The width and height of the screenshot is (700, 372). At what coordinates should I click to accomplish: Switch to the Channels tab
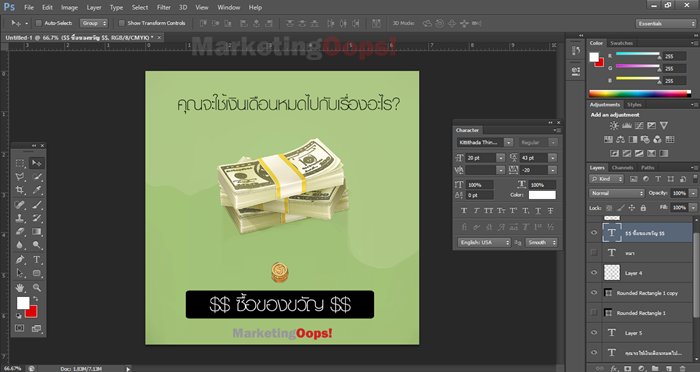[622, 168]
